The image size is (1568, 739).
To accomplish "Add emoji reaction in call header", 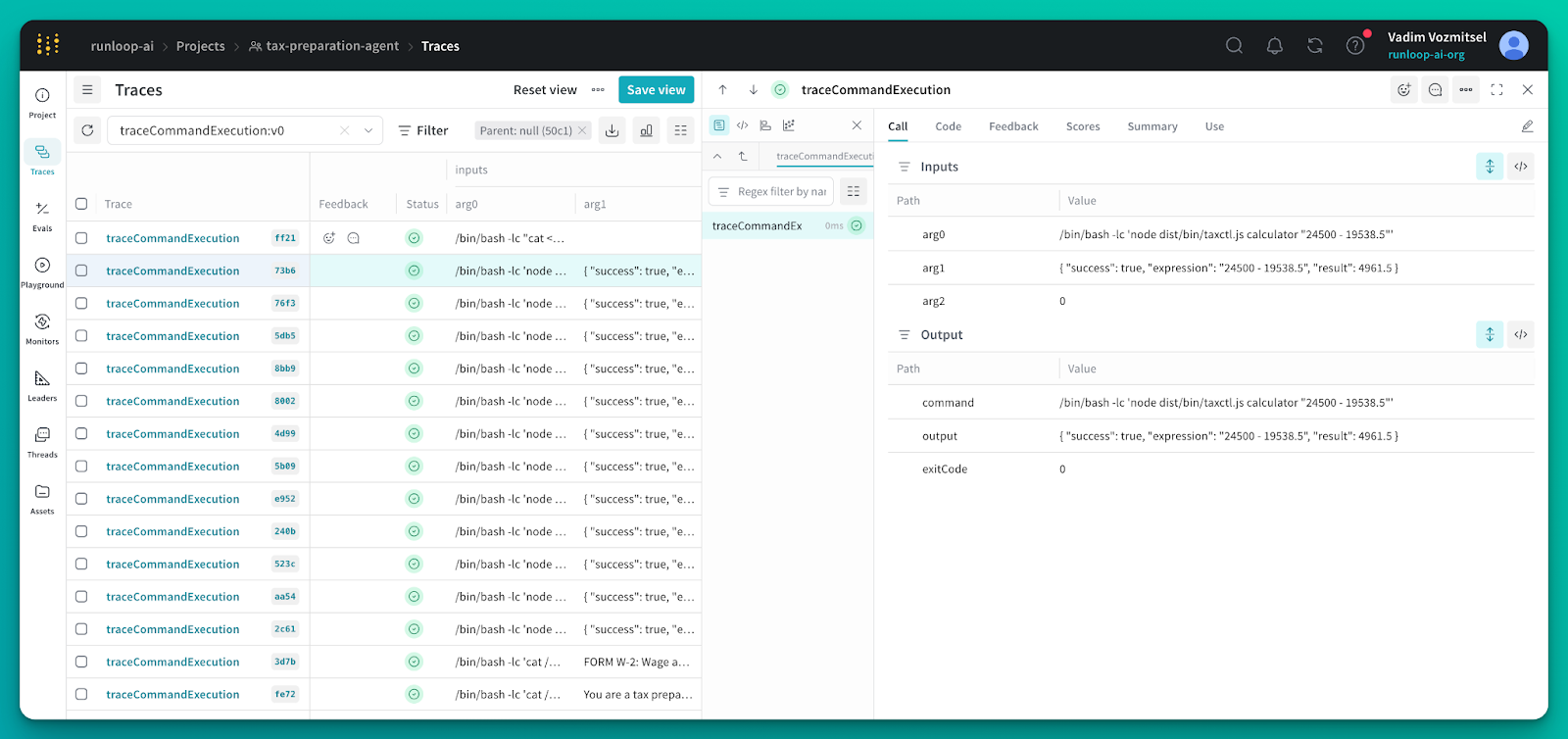I will tap(1404, 89).
